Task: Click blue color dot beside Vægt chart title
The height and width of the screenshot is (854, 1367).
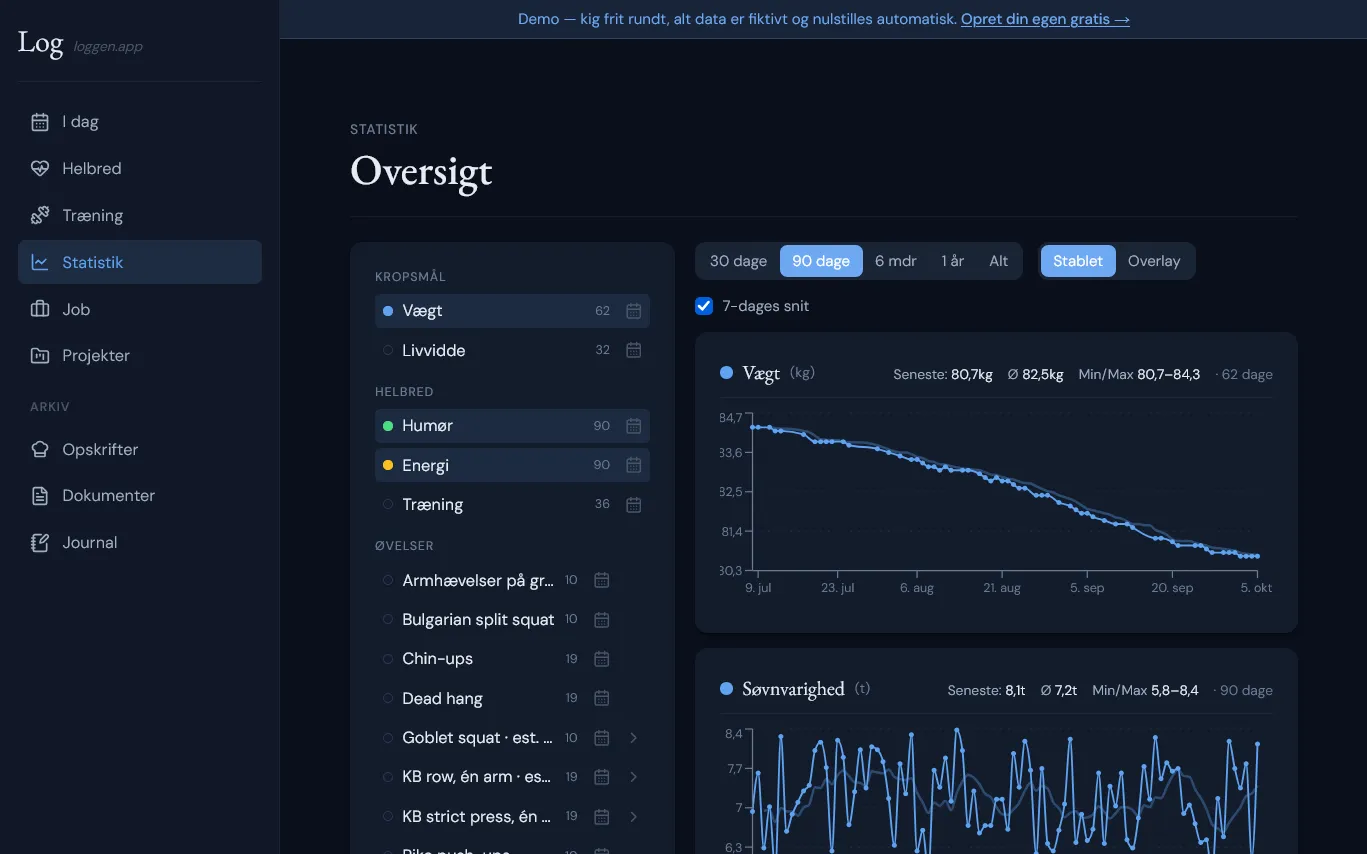Action: point(726,373)
